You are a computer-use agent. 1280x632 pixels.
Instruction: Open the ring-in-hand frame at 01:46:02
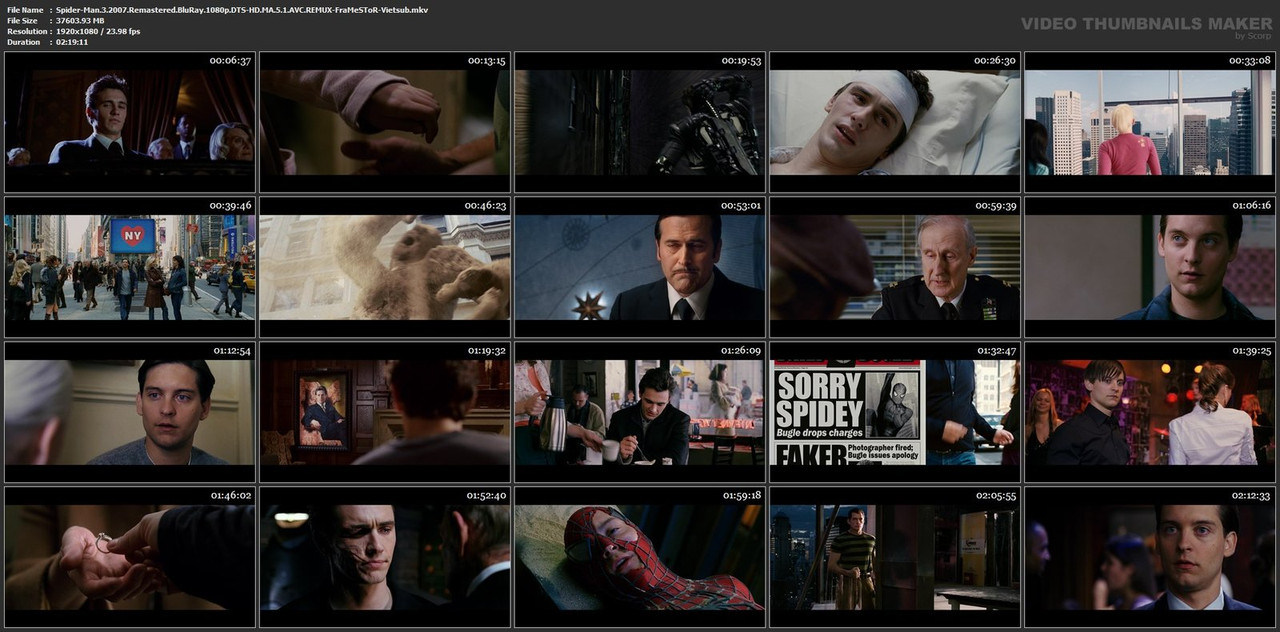click(130, 557)
